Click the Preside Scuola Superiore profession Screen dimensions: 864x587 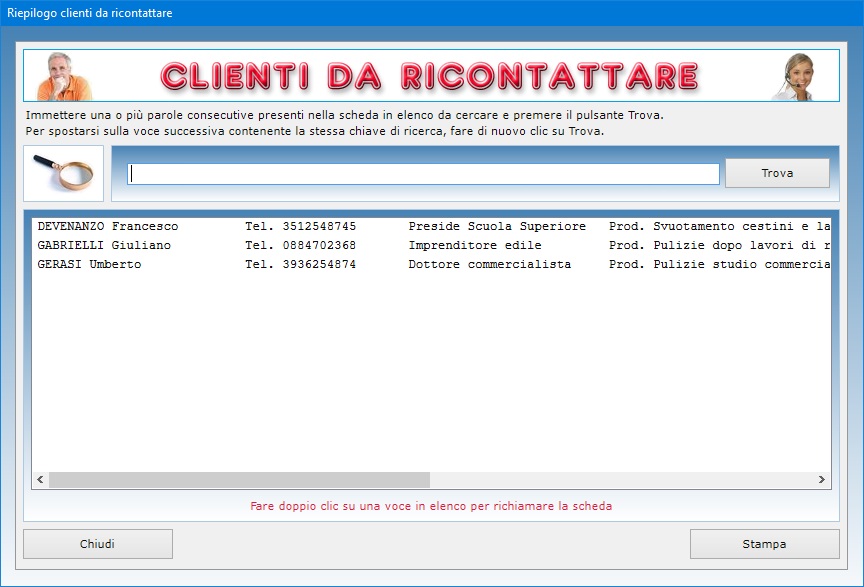(497, 226)
